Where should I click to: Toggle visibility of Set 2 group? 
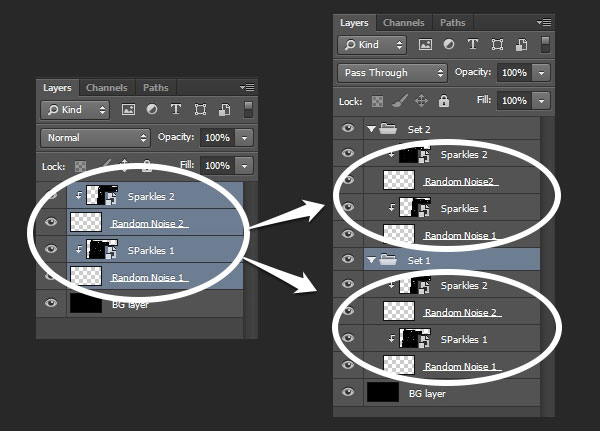348,128
